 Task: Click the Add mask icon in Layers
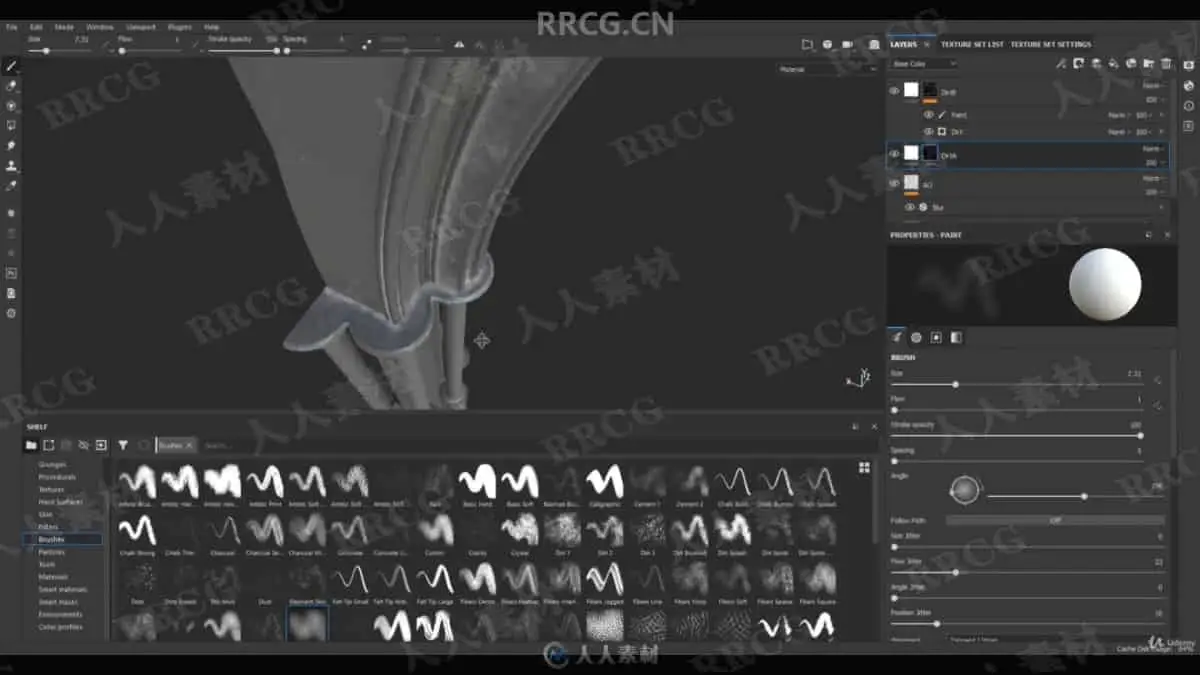(1079, 64)
